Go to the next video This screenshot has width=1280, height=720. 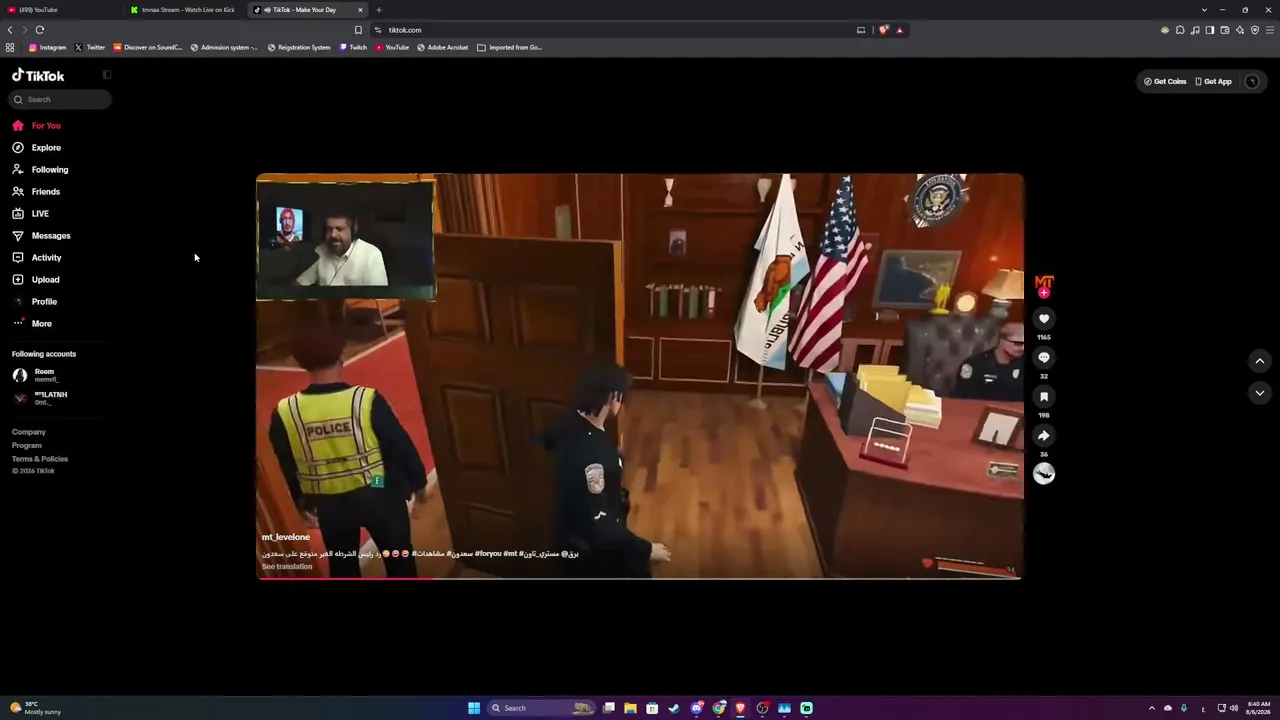tap(1260, 393)
